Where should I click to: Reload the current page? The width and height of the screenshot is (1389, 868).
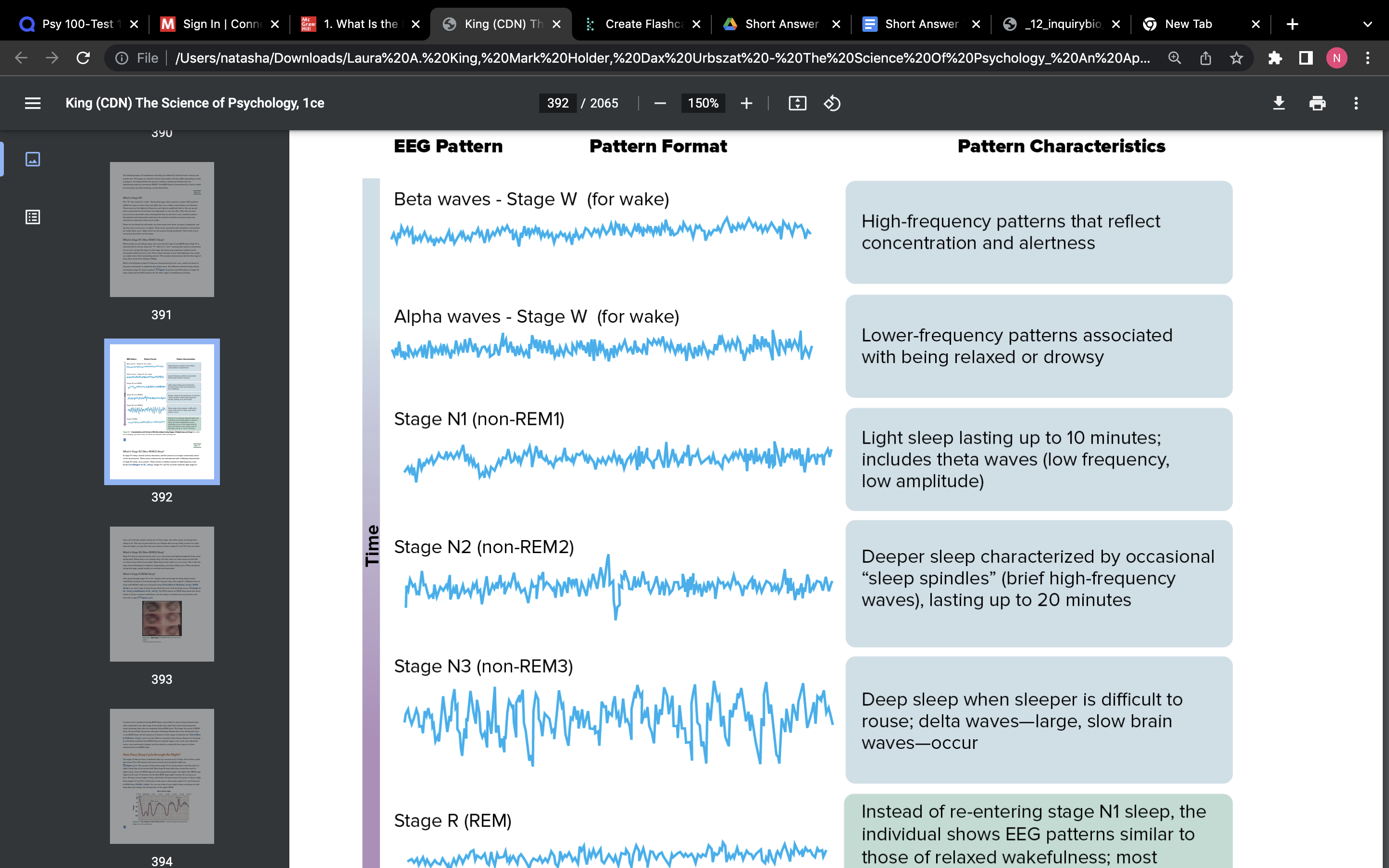[x=83, y=58]
